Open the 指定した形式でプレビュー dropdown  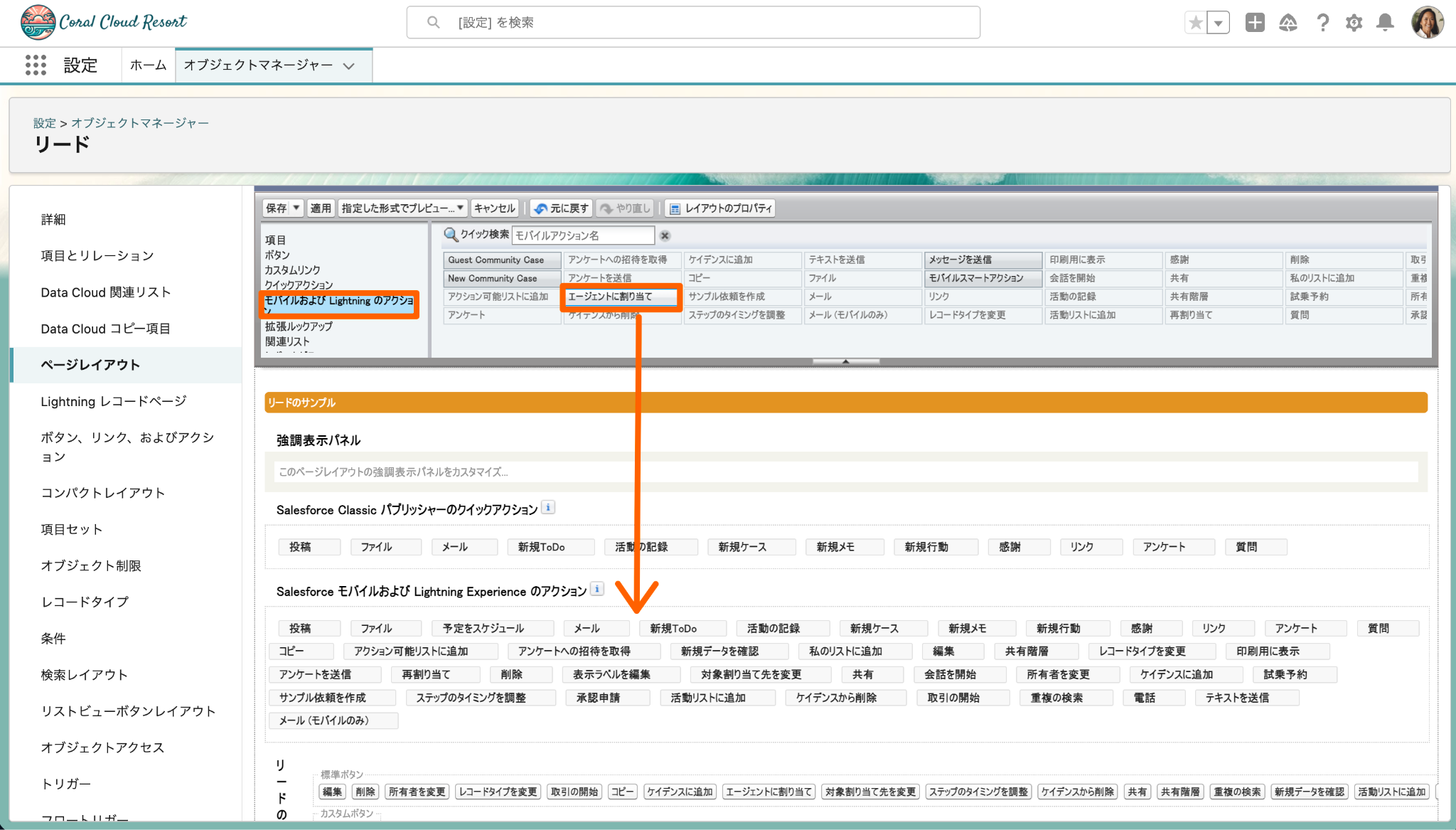[x=402, y=208]
